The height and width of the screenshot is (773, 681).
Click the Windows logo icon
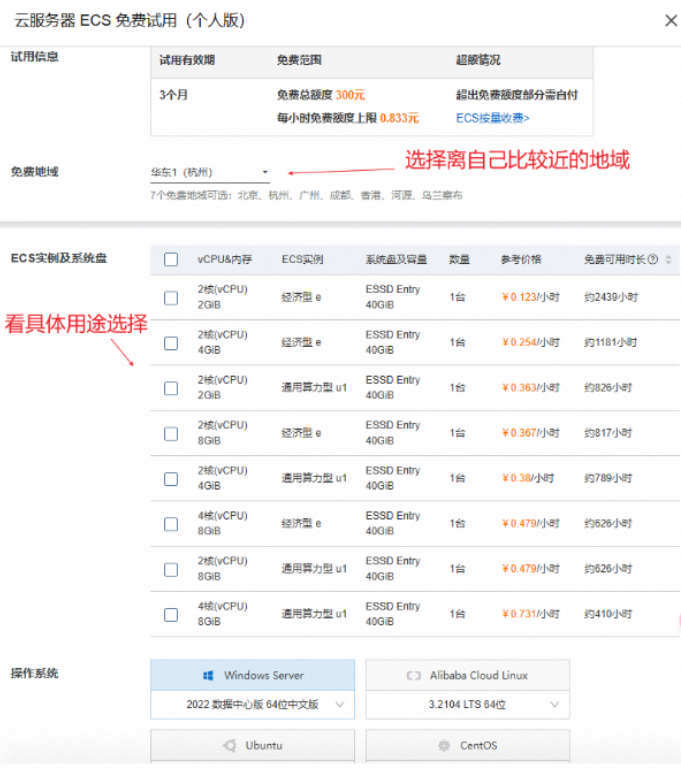[x=208, y=675]
